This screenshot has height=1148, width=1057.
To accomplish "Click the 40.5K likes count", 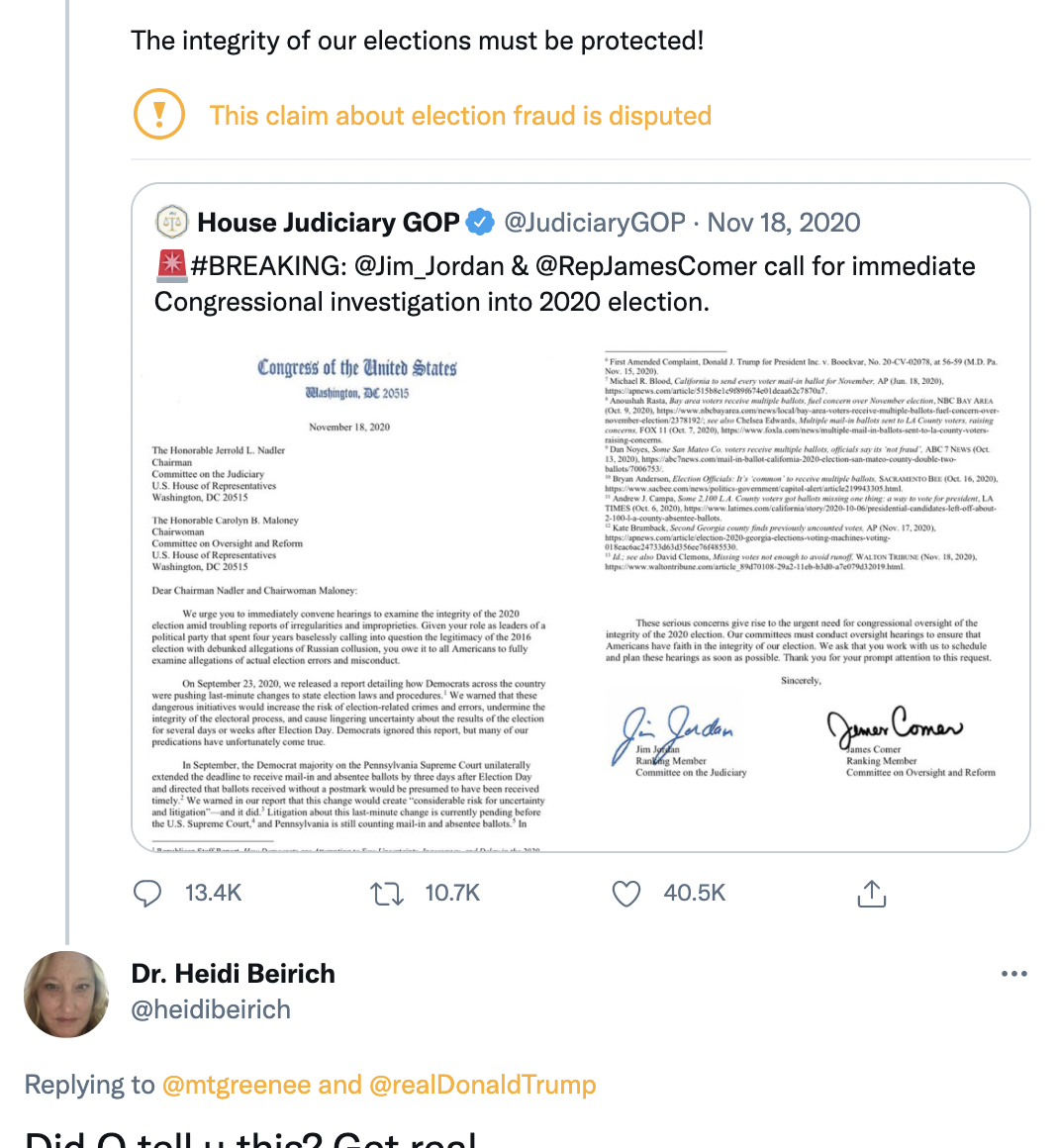I will pos(694,894).
